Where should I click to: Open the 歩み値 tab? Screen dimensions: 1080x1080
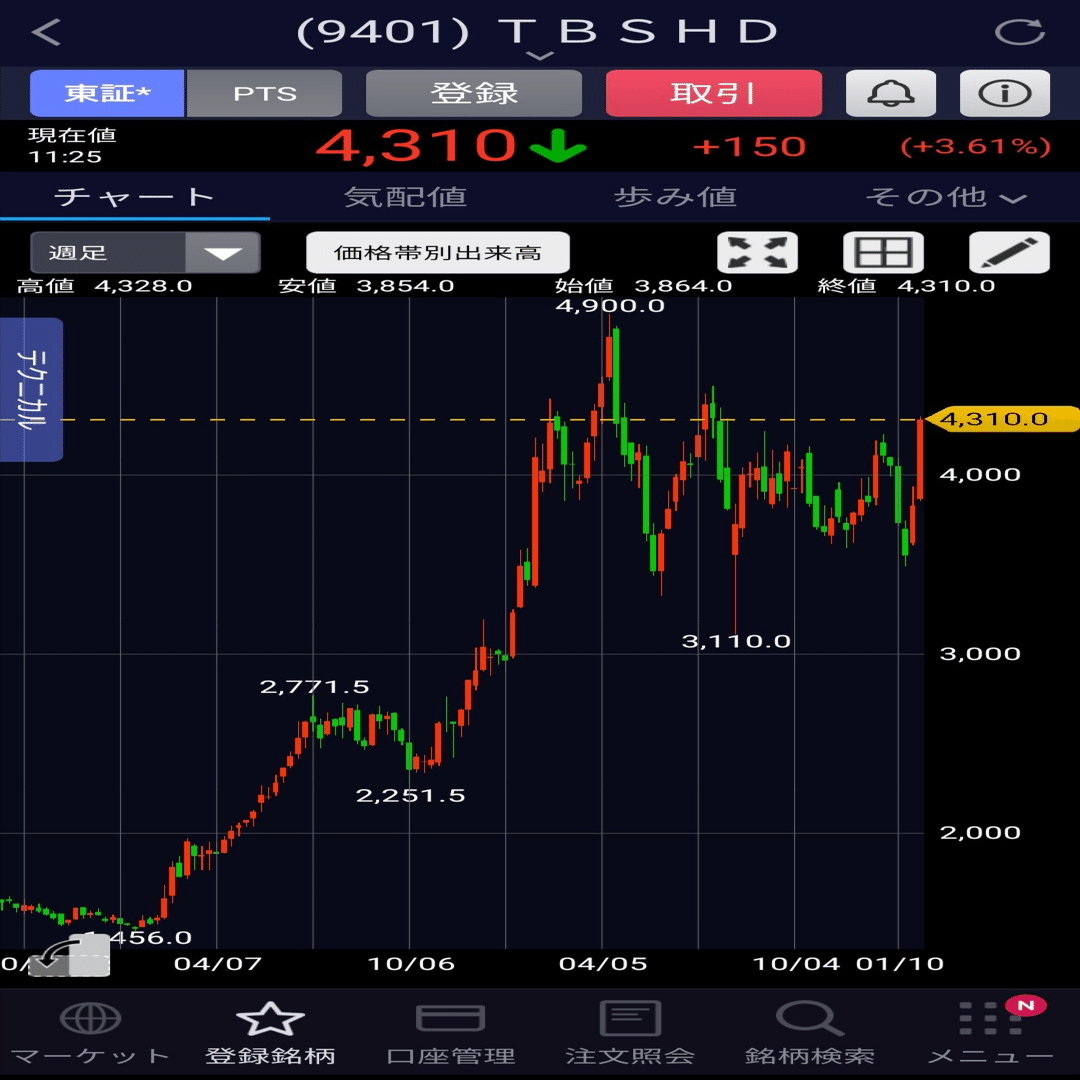[x=675, y=197]
